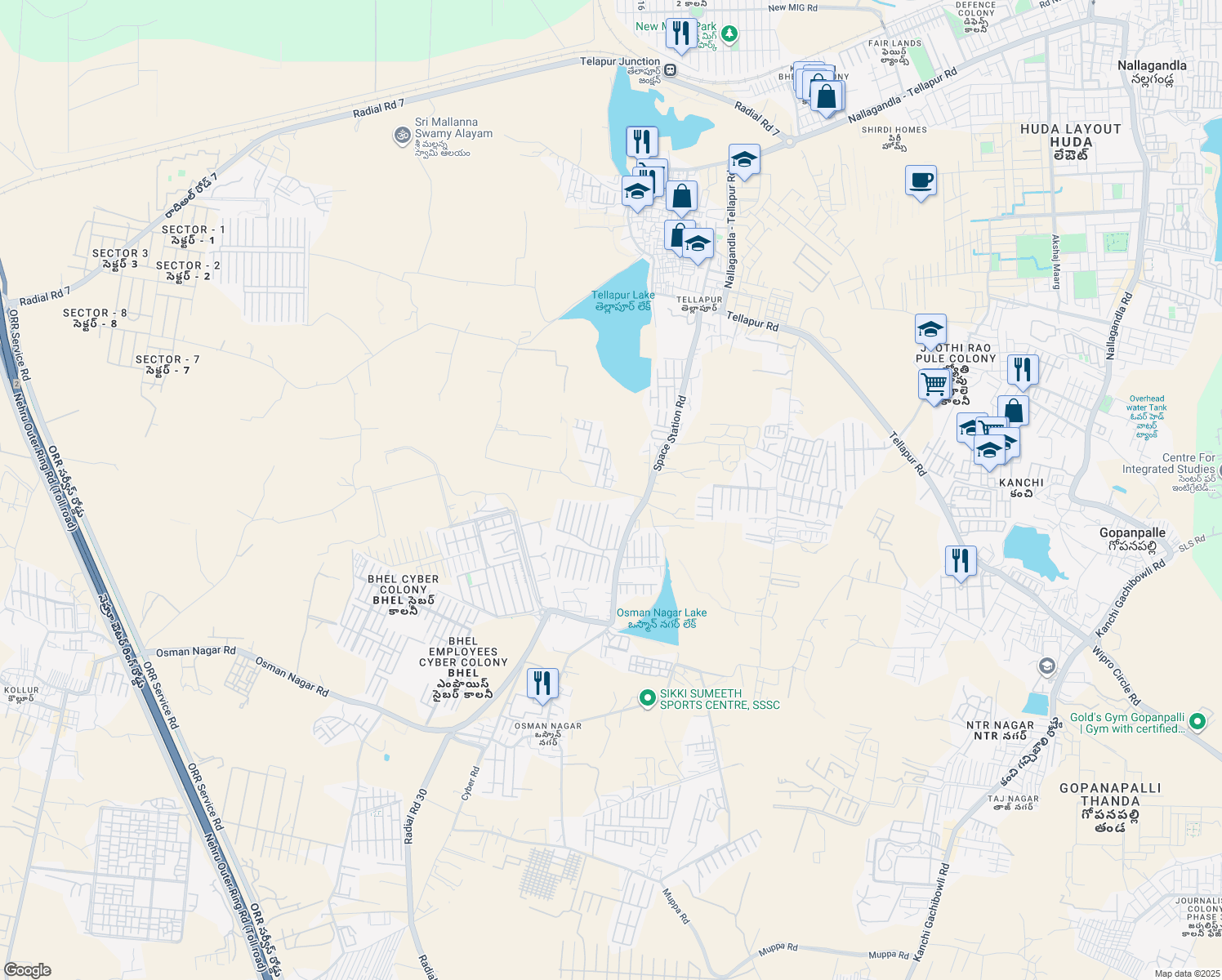
Task: Select the school marker beside Wipro Circle Rd
Action: [x=1046, y=666]
